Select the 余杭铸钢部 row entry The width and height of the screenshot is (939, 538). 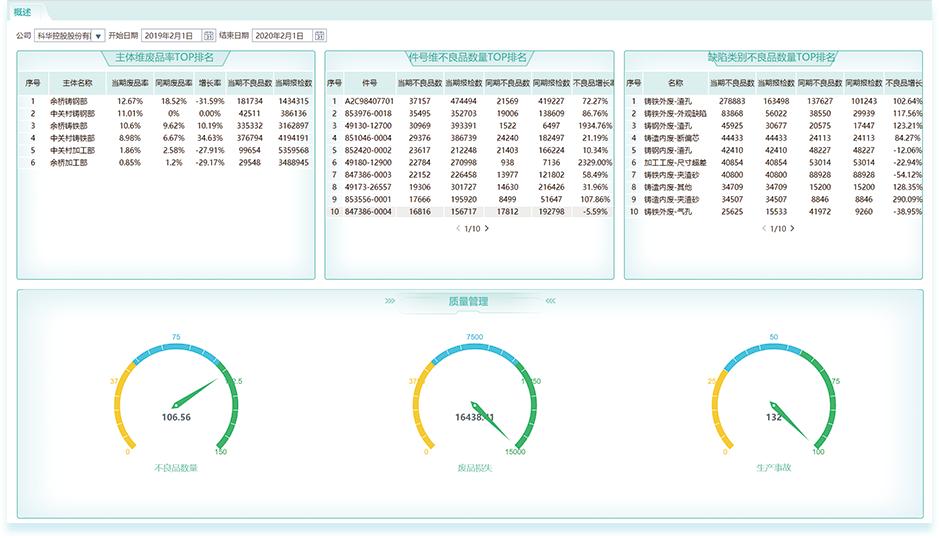(69, 101)
